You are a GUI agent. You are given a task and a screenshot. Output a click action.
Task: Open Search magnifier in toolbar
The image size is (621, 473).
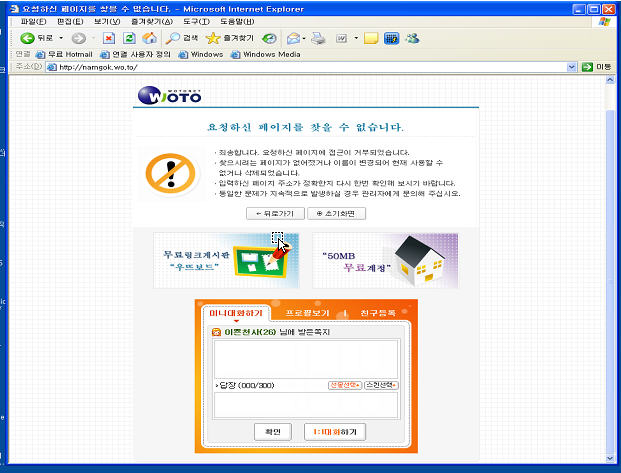(x=173, y=38)
